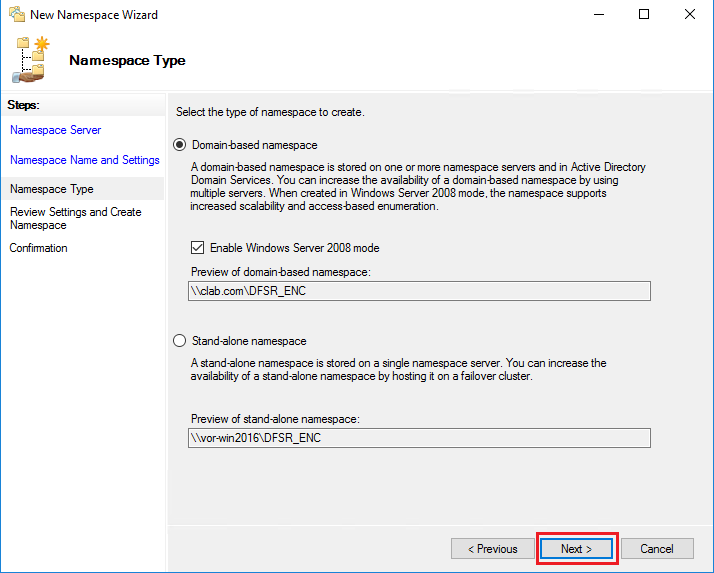Toggle Enable Windows Server 2008 mode checkbox
The height and width of the screenshot is (573, 714).
click(196, 248)
